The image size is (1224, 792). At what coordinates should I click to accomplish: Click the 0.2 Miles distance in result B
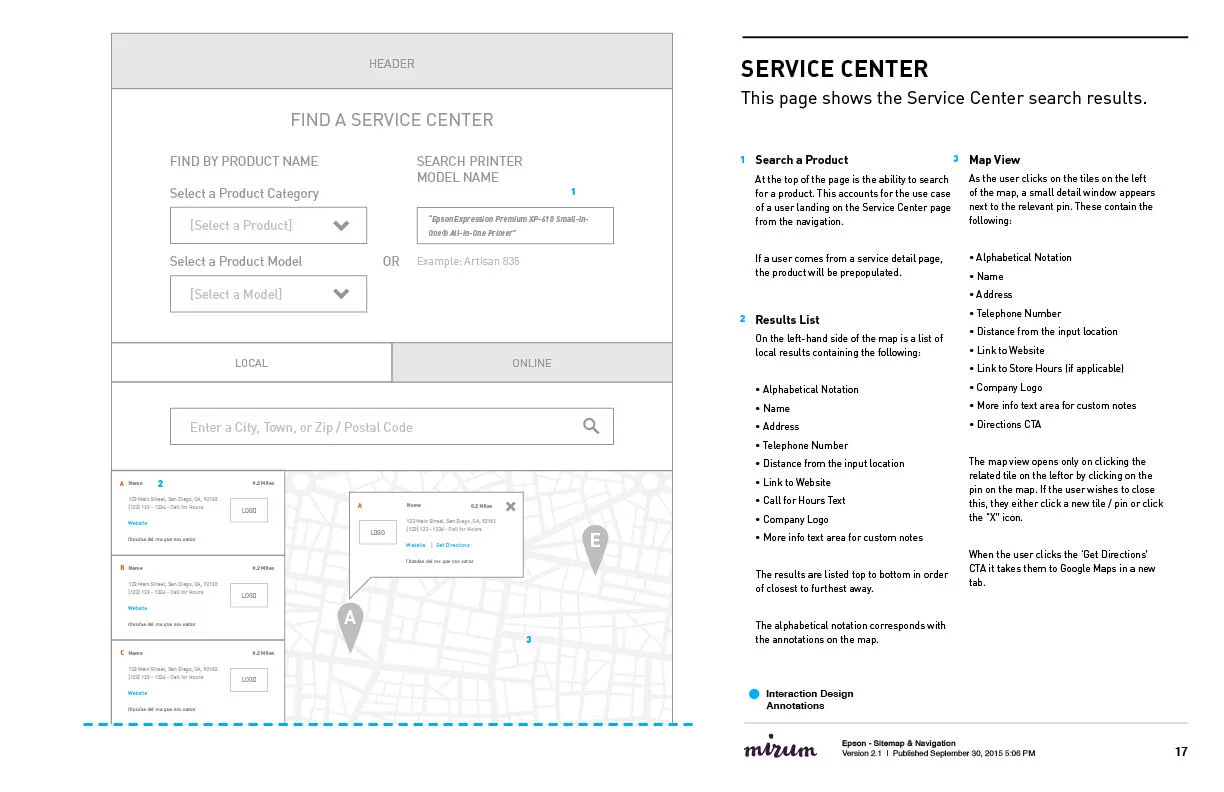point(263,568)
